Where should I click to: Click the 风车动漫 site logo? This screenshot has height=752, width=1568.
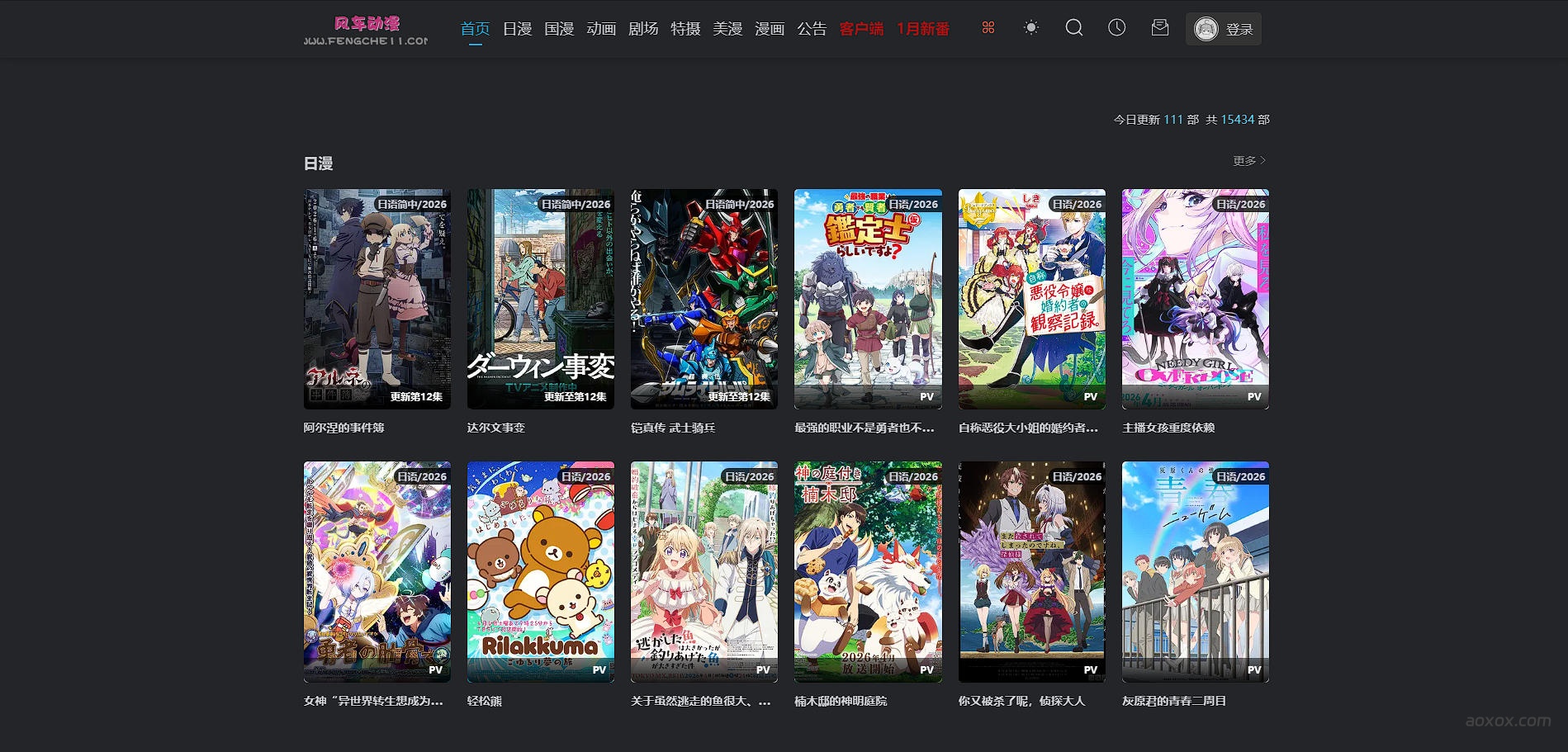[366, 30]
